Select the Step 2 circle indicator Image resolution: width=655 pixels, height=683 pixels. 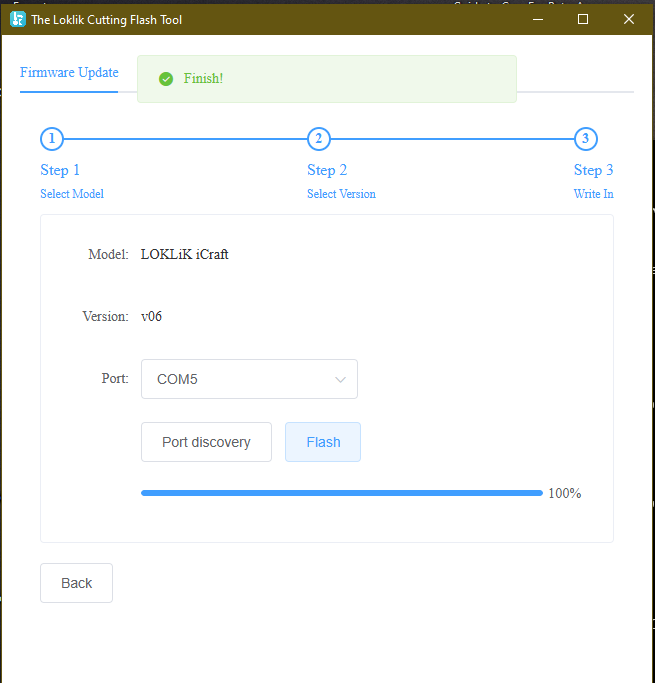(319, 139)
